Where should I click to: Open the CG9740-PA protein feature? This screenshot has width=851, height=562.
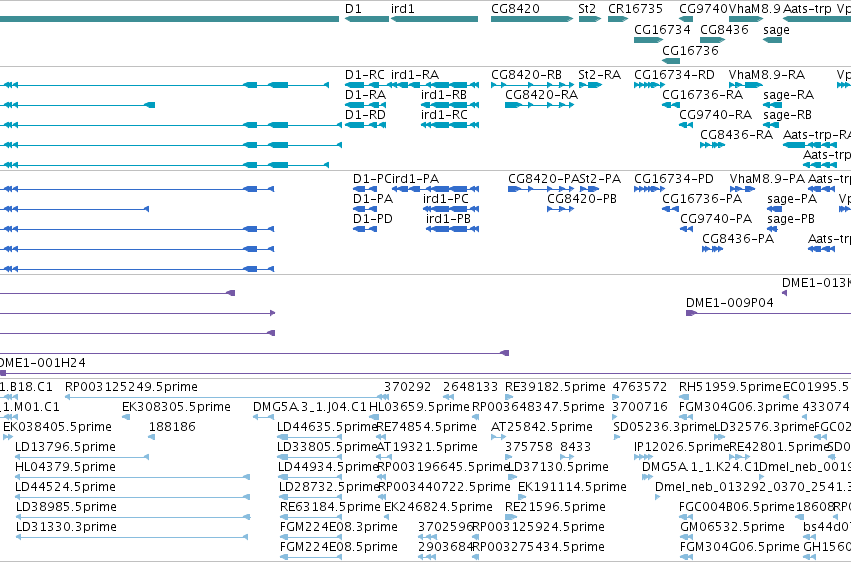pos(687,229)
